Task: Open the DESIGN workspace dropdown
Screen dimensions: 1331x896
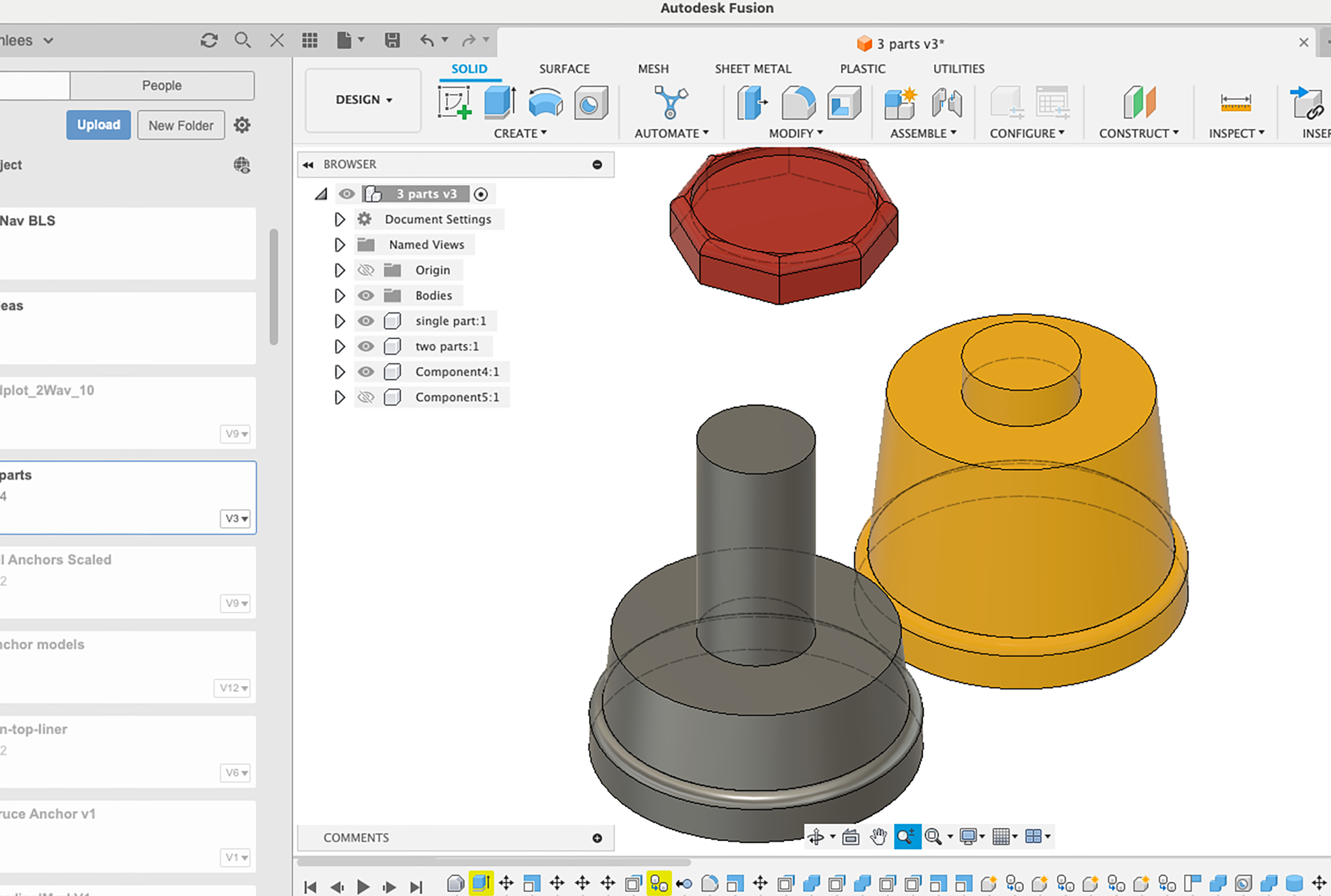Action: 364,100
